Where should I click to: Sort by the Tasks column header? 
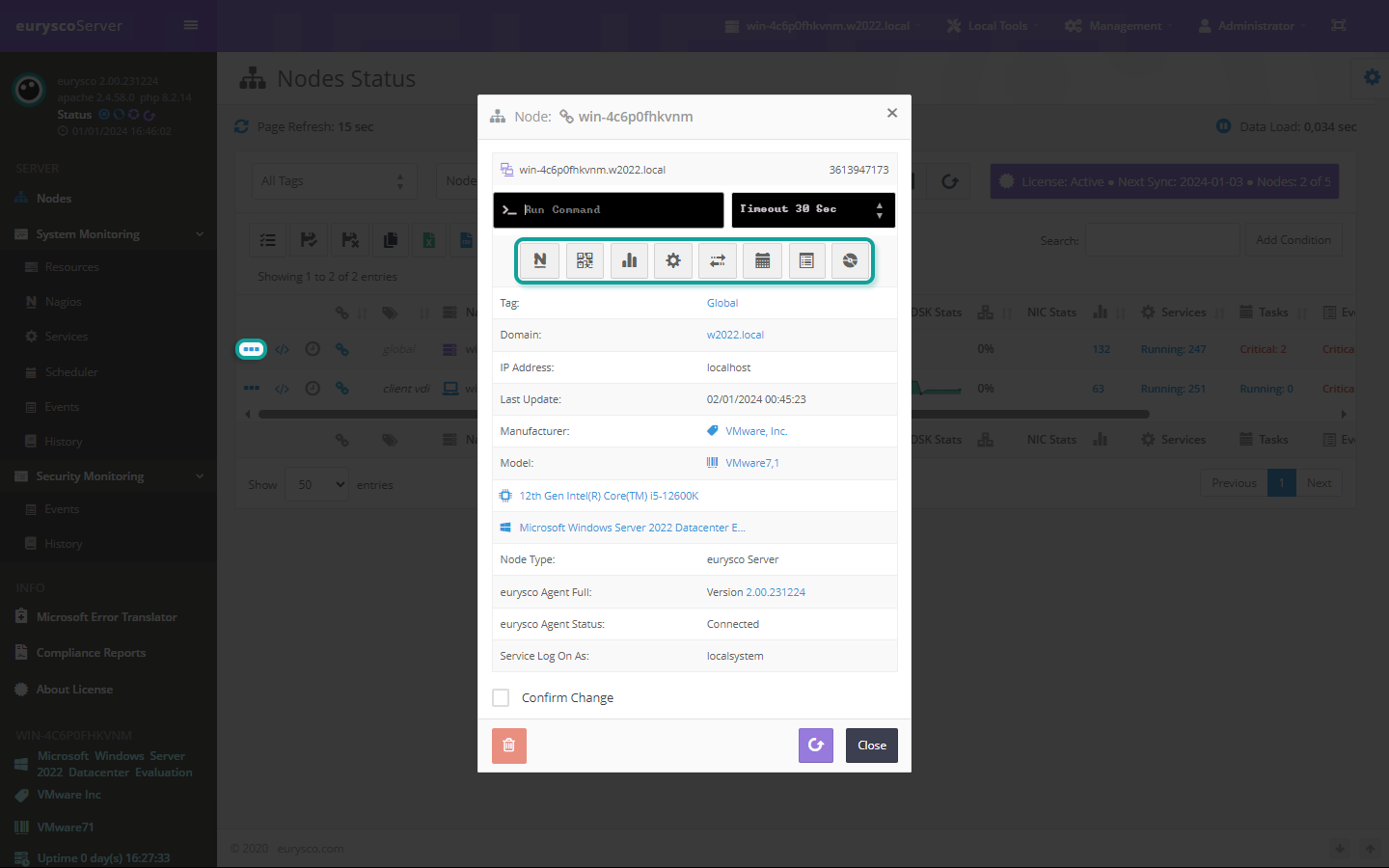1273,312
